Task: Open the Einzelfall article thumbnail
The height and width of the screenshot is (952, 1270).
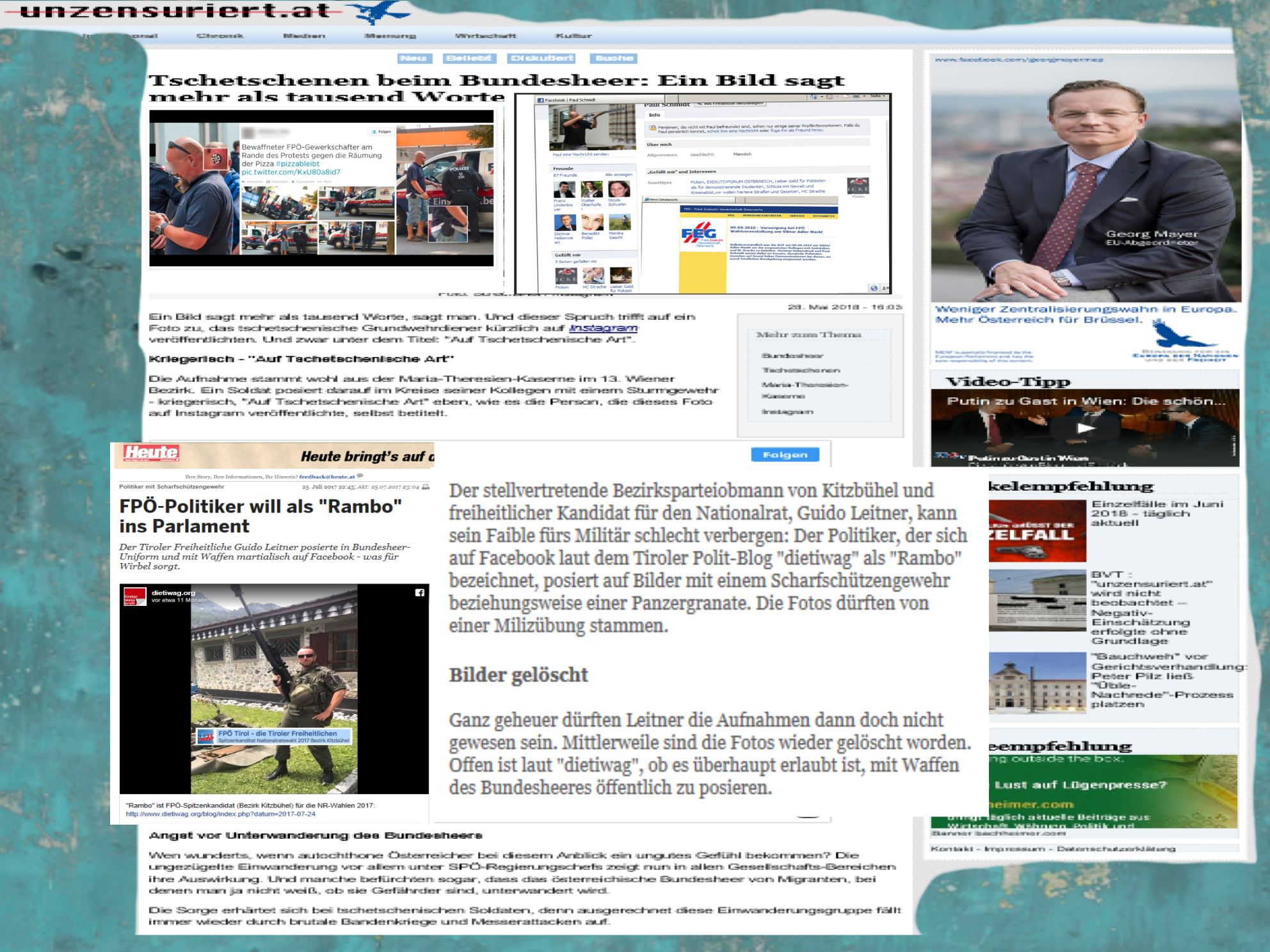Action: coord(1037,531)
